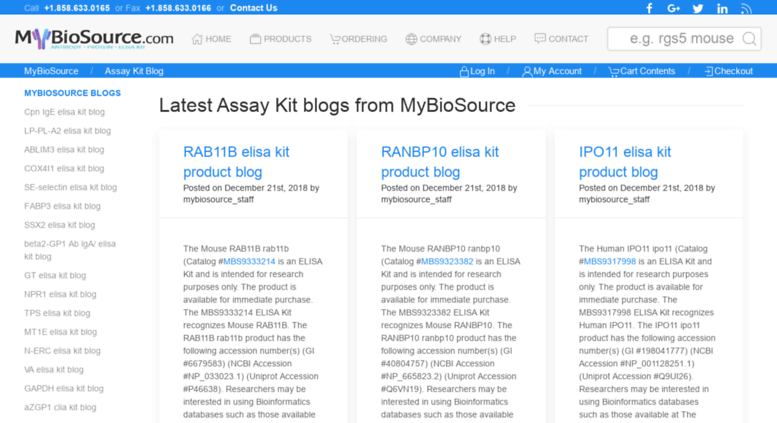Click Assay Kit Blog breadcrumb

pos(134,71)
